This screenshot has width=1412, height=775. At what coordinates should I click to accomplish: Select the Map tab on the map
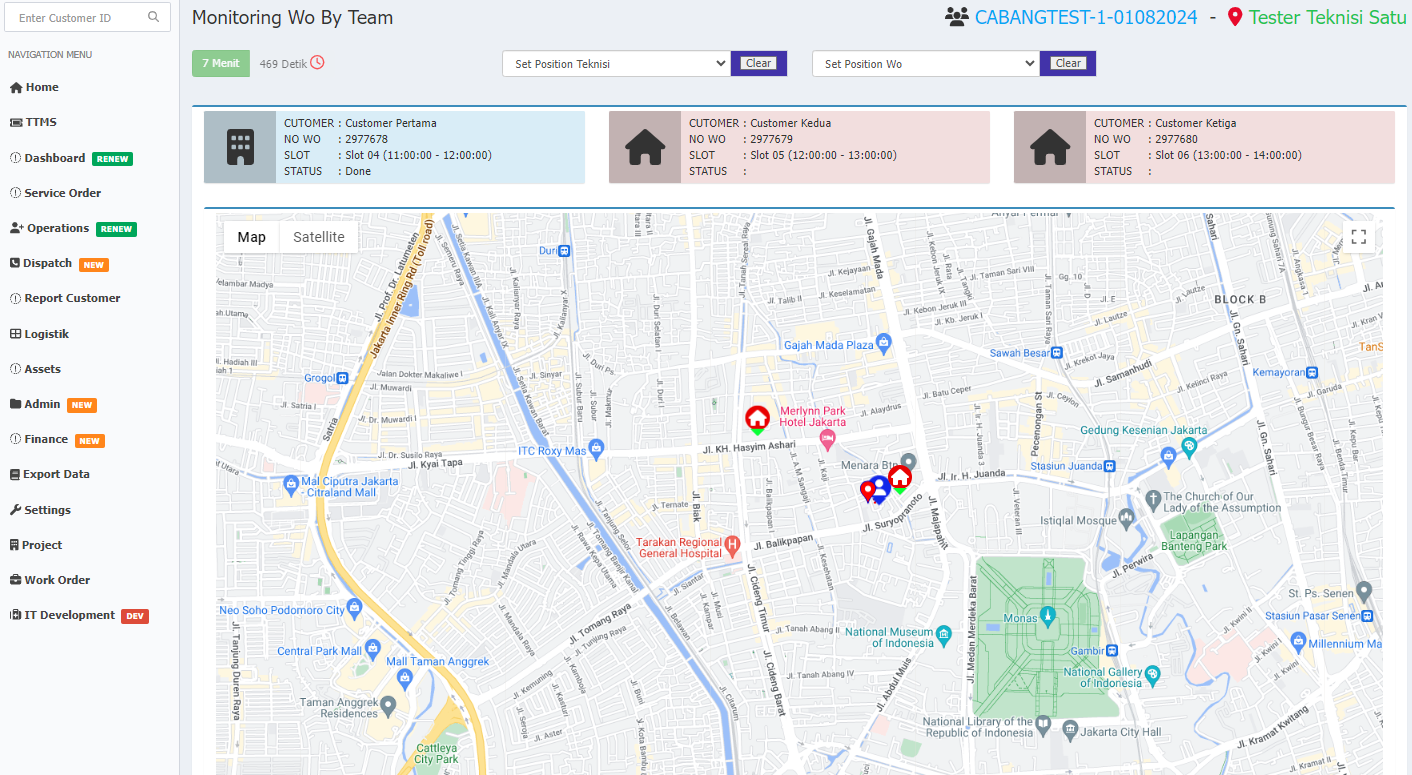click(x=251, y=236)
